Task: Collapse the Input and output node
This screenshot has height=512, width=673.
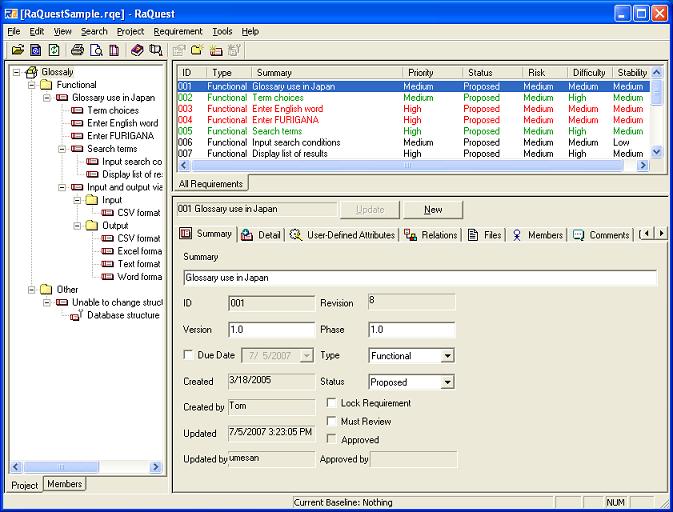Action: coord(62,188)
